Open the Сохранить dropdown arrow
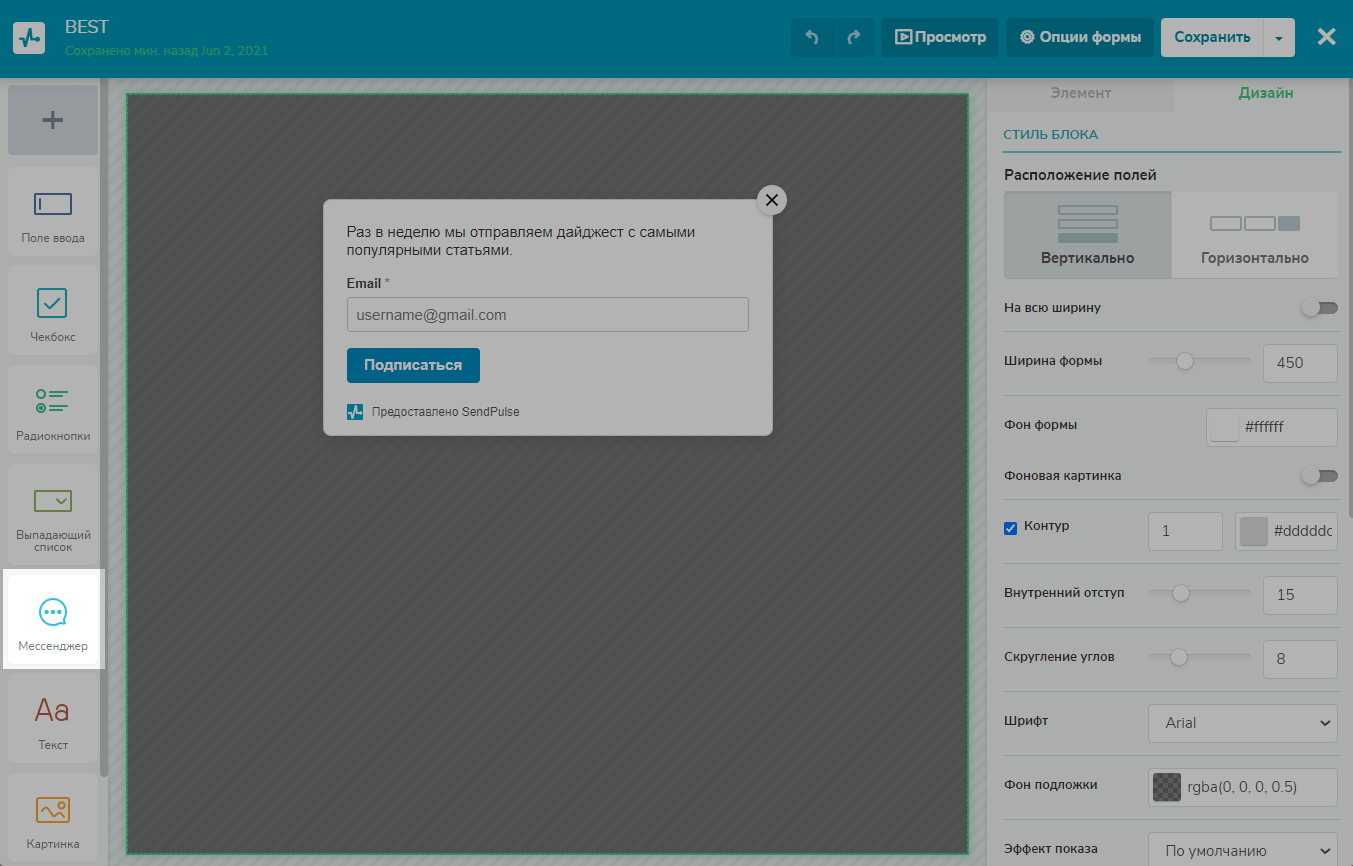This screenshot has width=1353, height=866. point(1279,37)
